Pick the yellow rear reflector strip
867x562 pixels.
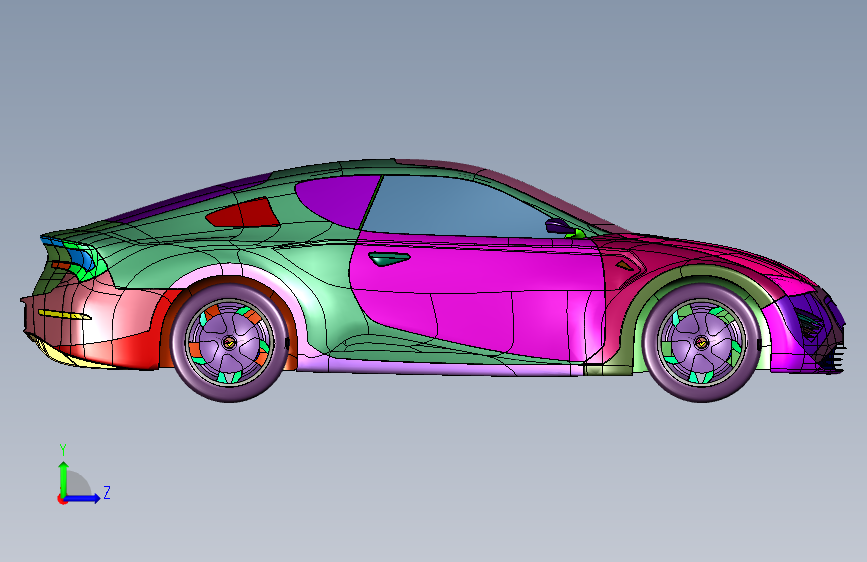point(64,315)
